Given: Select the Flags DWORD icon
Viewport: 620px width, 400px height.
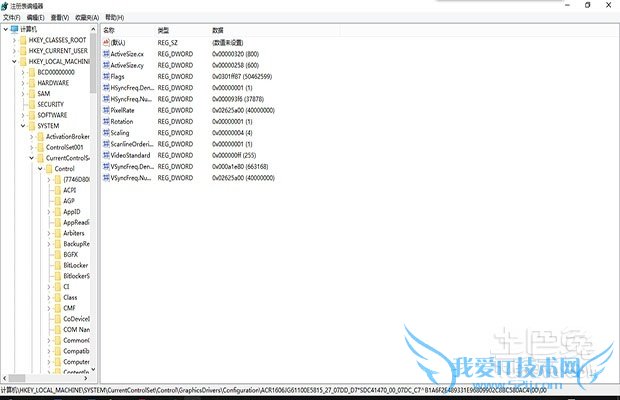Looking at the screenshot, I should (x=106, y=76).
